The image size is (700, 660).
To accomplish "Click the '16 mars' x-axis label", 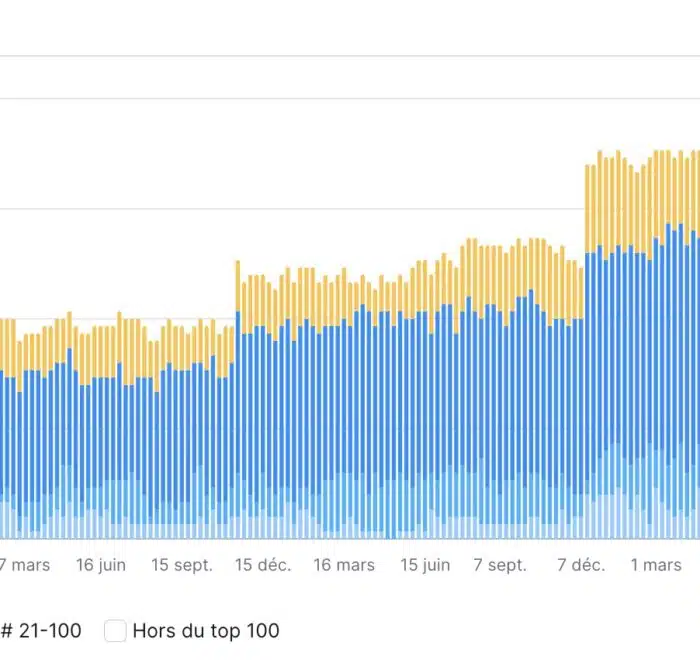I will [344, 565].
